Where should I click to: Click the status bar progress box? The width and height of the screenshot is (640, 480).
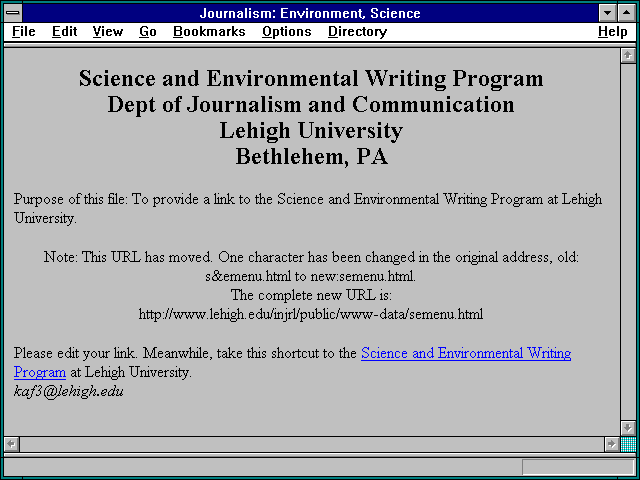click(x=578, y=467)
